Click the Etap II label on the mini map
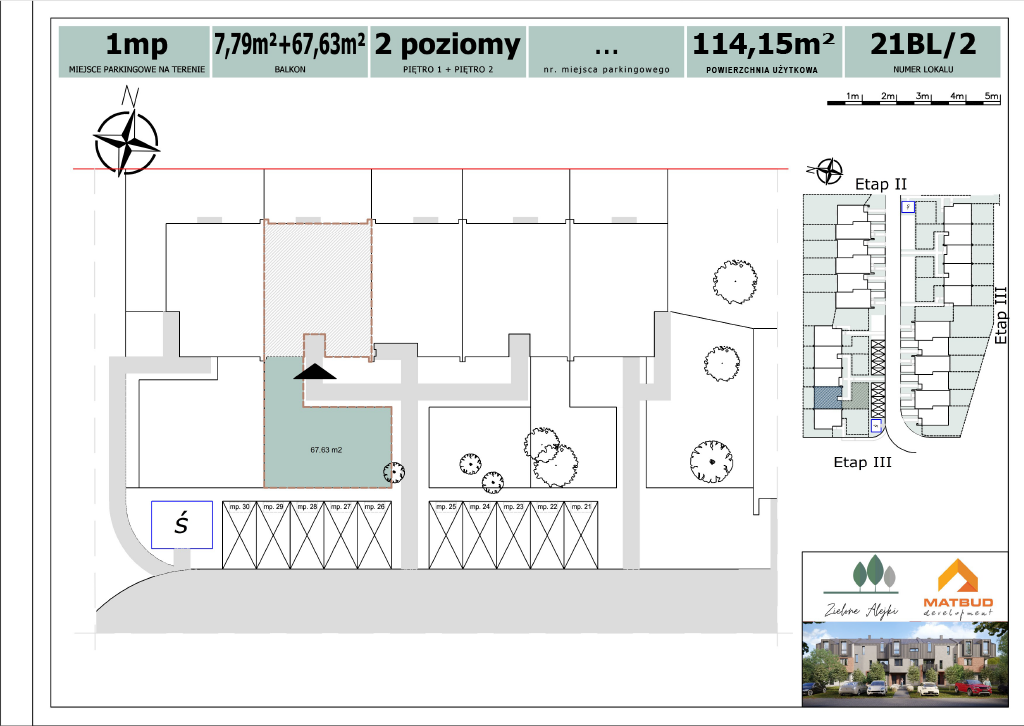The height and width of the screenshot is (726, 1024). [880, 184]
